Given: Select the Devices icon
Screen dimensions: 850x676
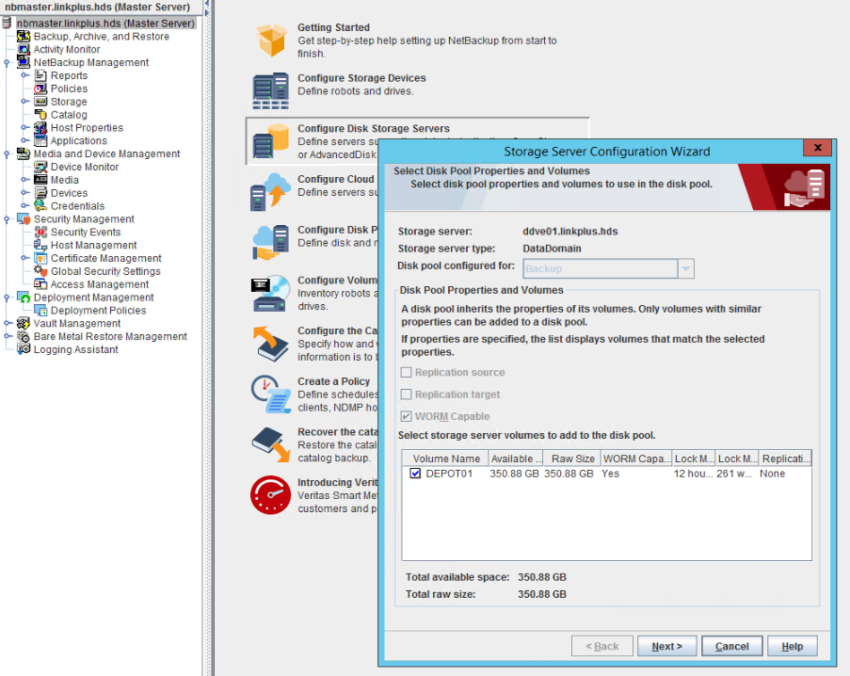Looking at the screenshot, I should pos(41,193).
